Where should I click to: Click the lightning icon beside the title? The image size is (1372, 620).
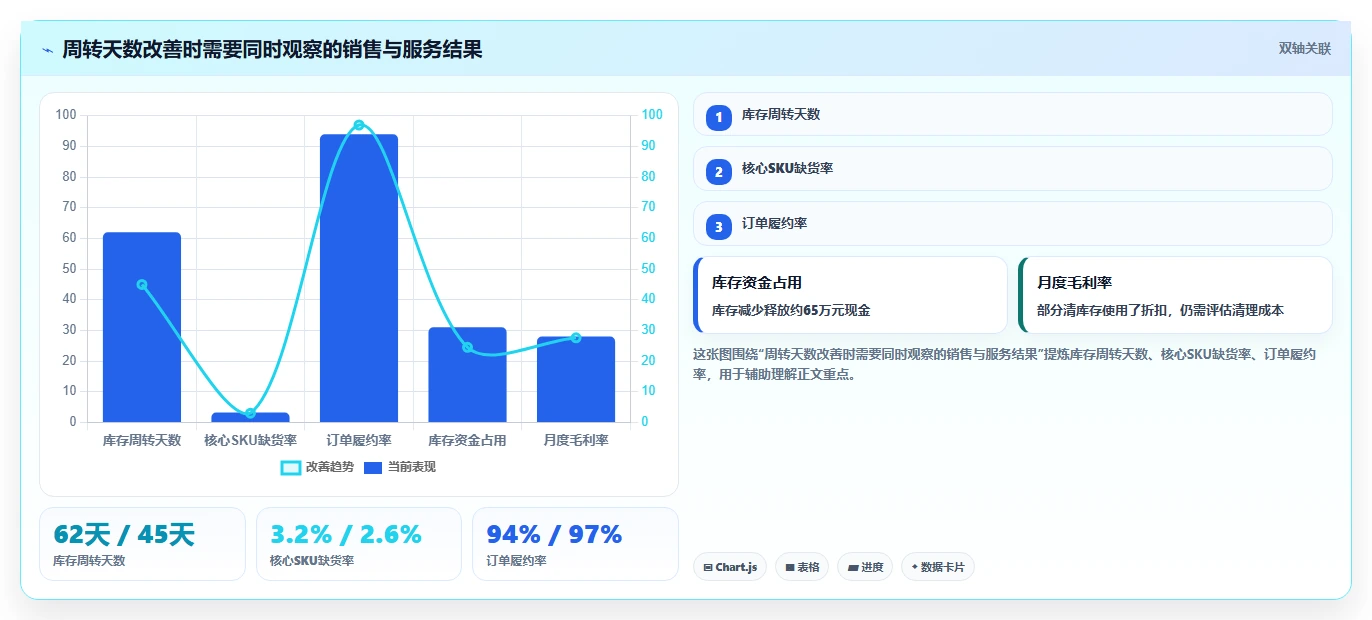(47, 50)
